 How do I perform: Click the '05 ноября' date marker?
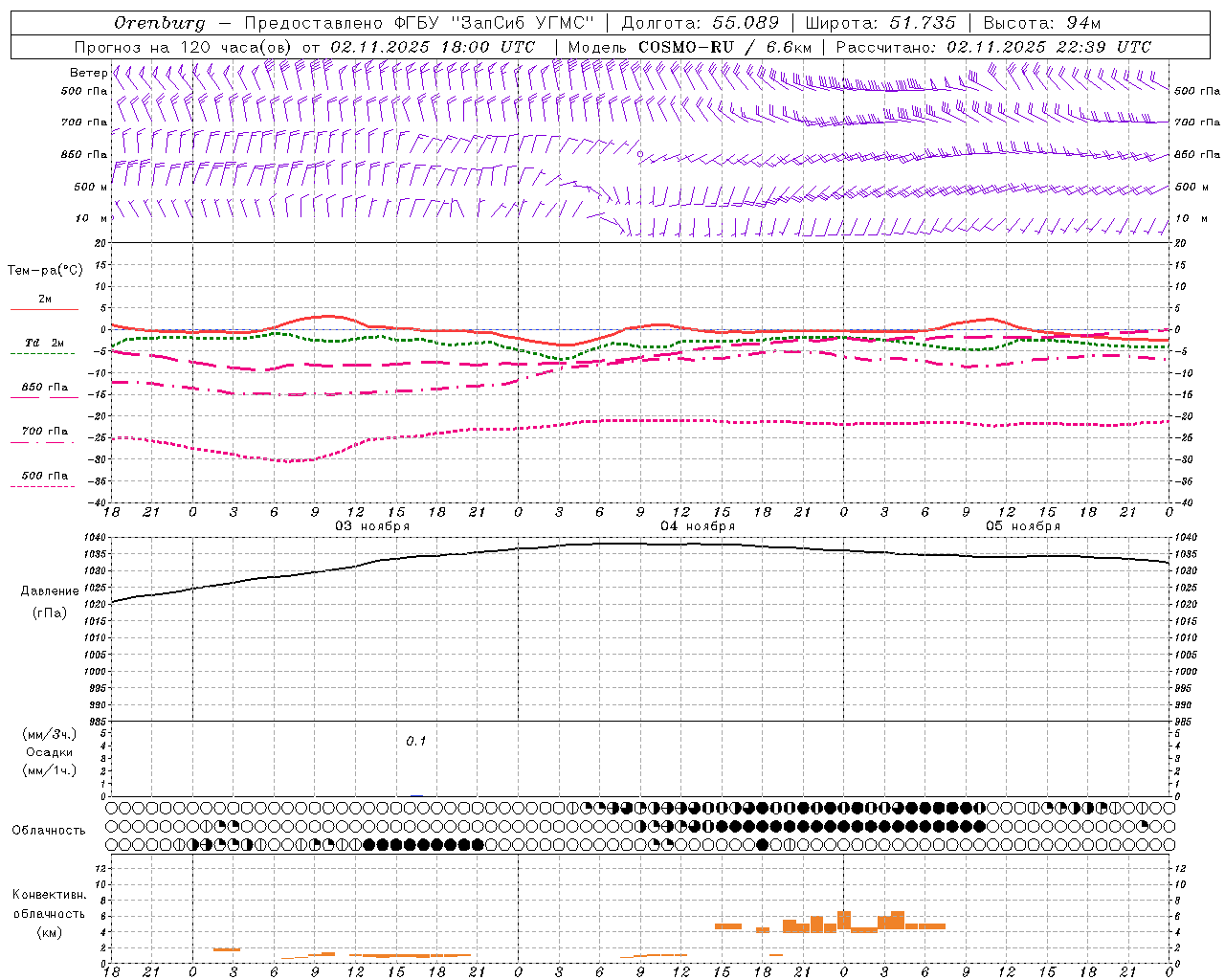click(1023, 526)
